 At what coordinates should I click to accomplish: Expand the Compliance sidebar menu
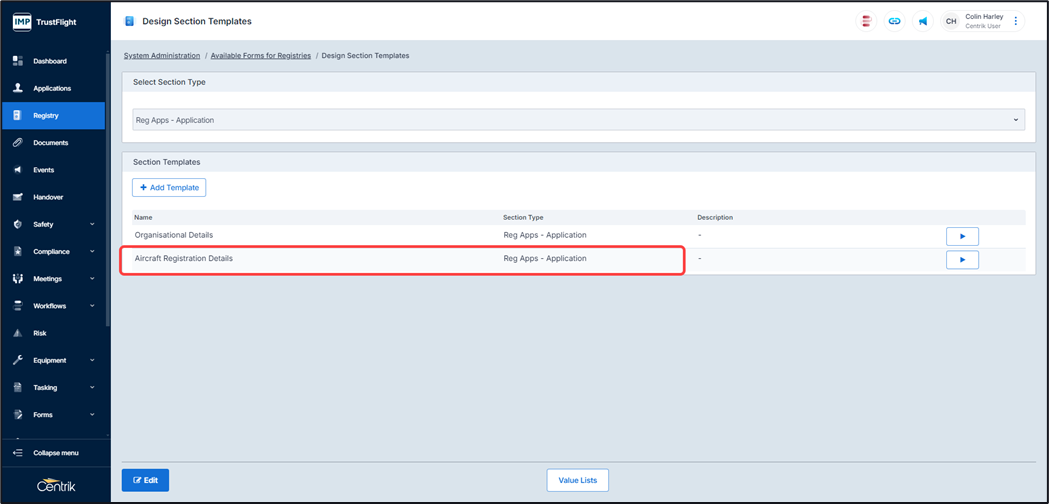[54, 252]
